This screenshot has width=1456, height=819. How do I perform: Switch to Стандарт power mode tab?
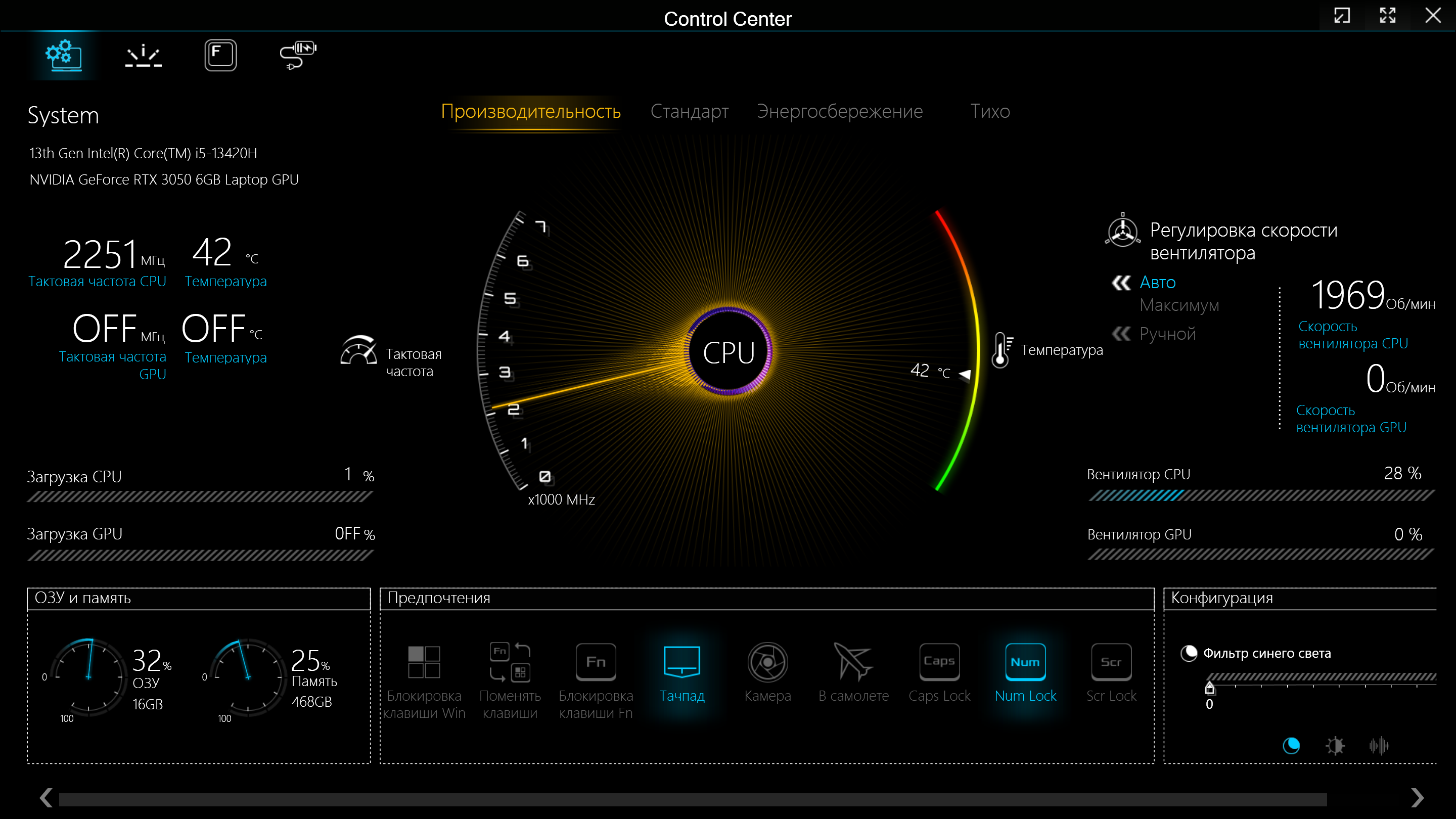pyautogui.click(x=690, y=111)
